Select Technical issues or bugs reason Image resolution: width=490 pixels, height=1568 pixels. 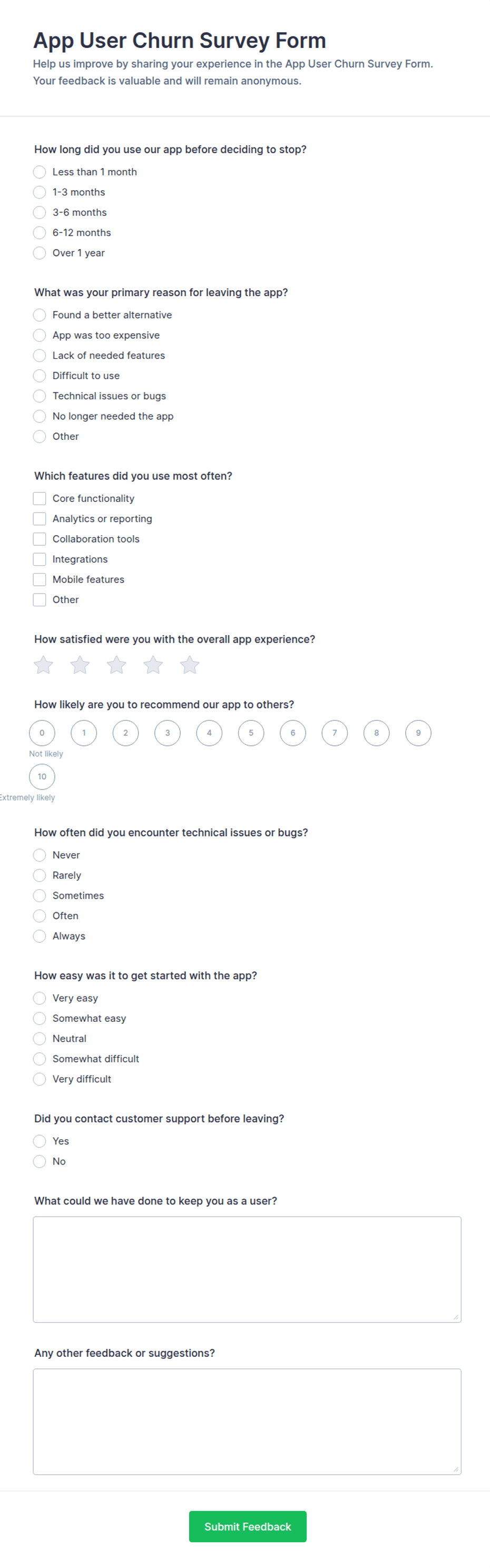[x=40, y=396]
